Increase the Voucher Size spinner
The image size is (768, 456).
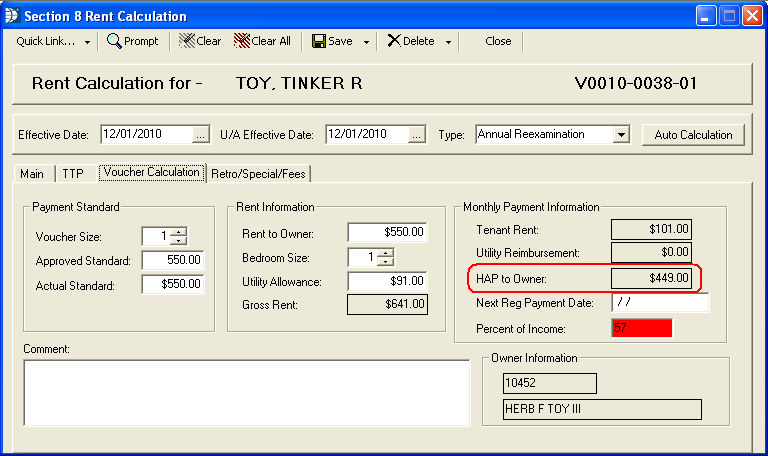179,232
